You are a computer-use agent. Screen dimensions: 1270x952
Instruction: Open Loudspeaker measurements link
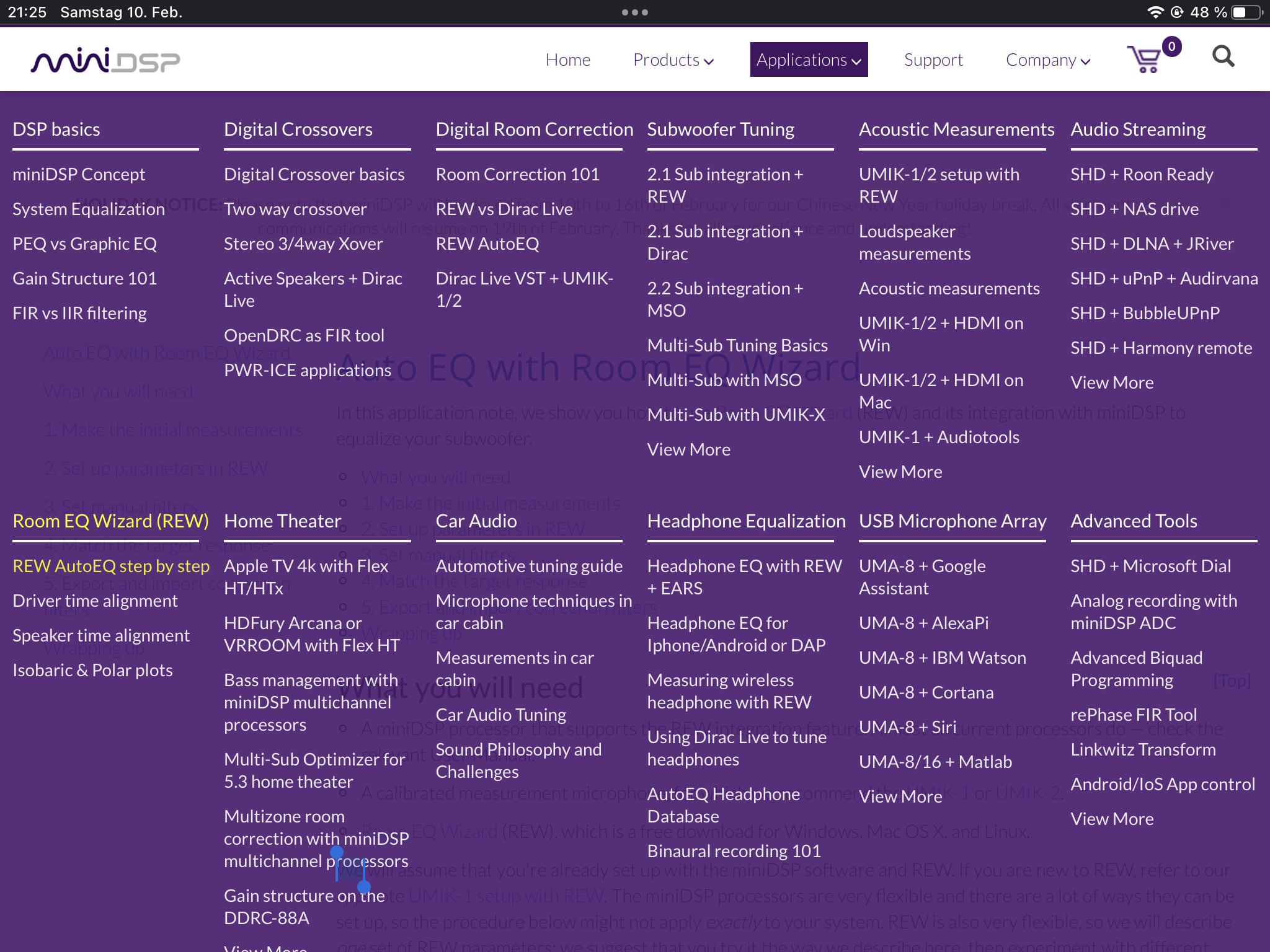coord(915,242)
